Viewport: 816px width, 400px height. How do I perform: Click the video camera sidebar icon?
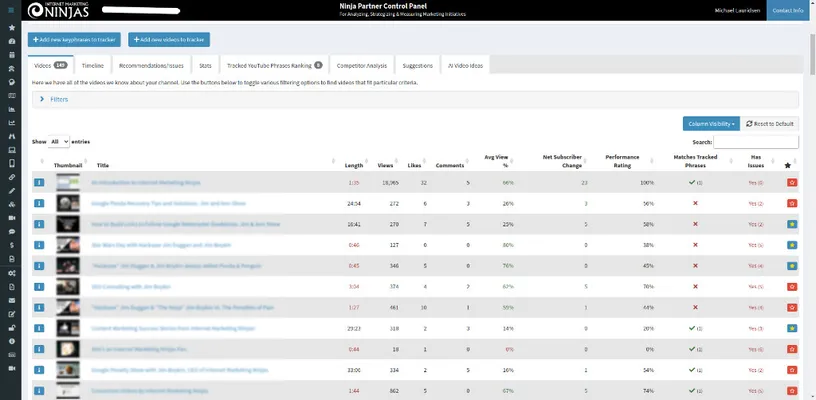11,217
